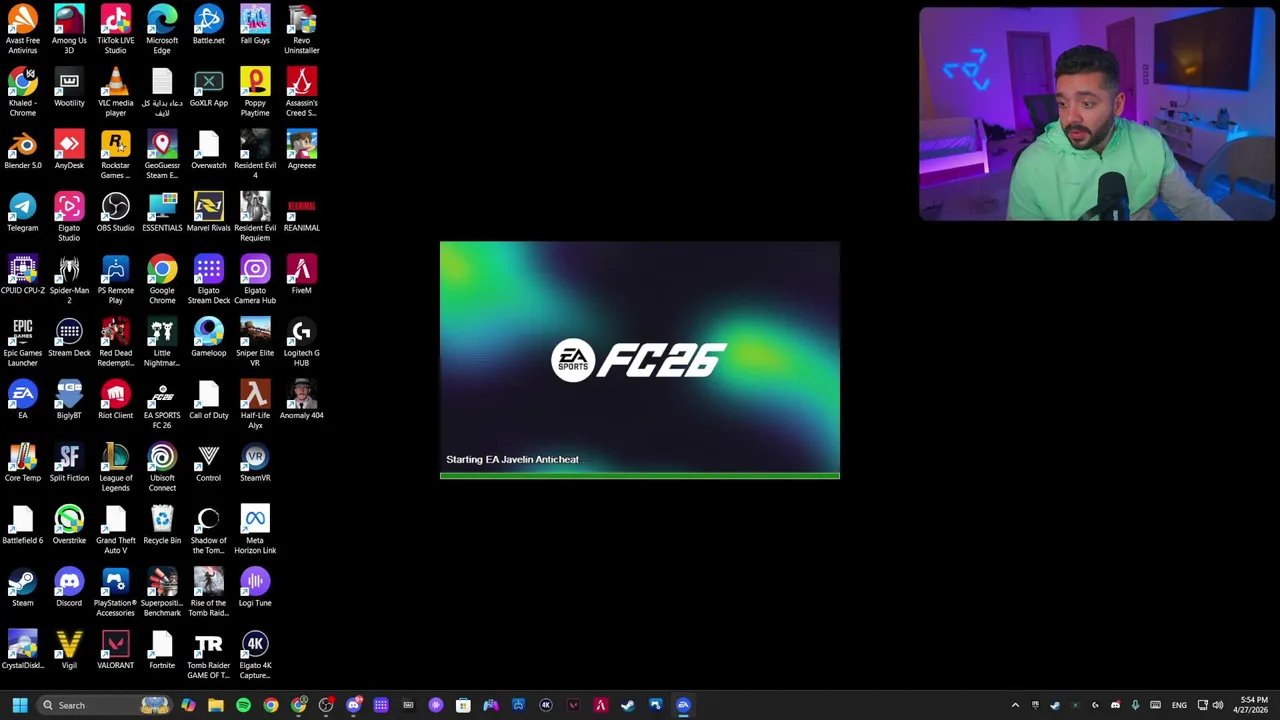This screenshot has width=1280, height=720.
Task: Open the Split Fiction desktop shortcut
Action: point(69,463)
